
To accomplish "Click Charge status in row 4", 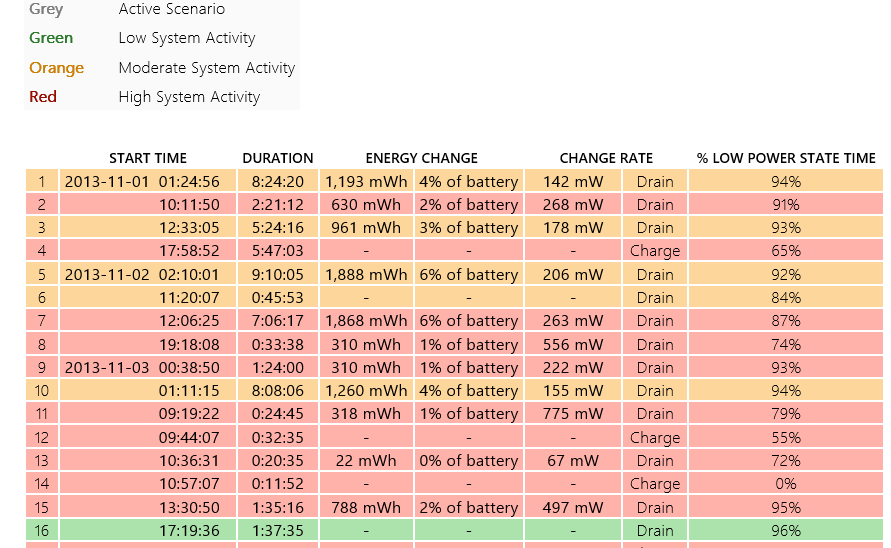I will (x=655, y=251).
